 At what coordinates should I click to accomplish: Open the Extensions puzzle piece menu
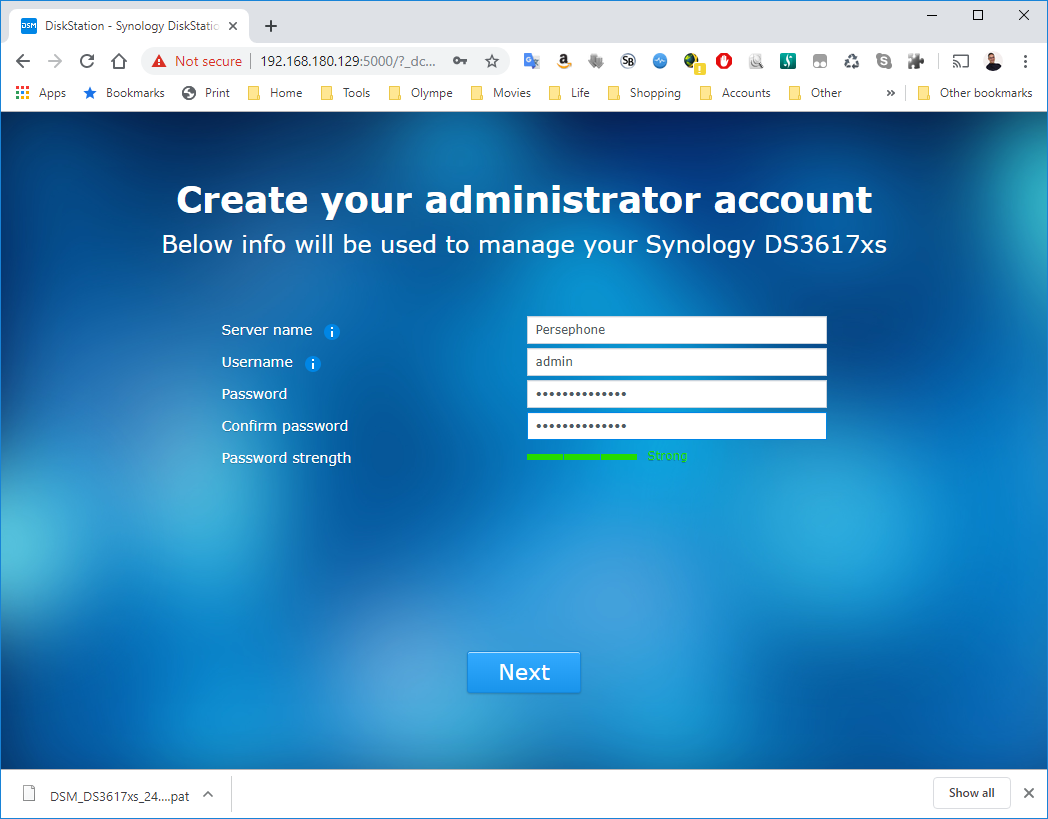tap(916, 62)
